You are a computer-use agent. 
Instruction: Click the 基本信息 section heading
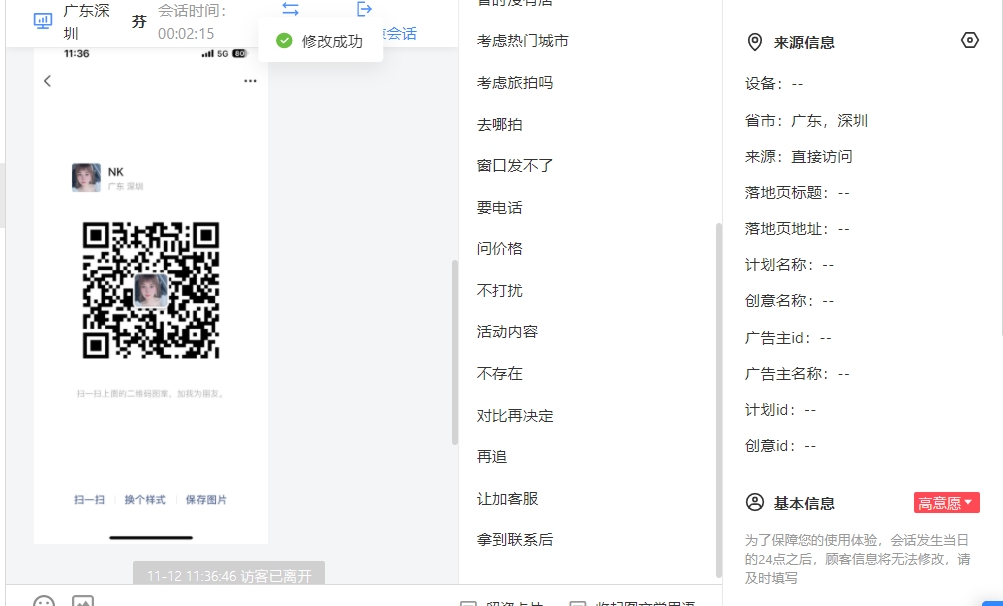pos(804,504)
